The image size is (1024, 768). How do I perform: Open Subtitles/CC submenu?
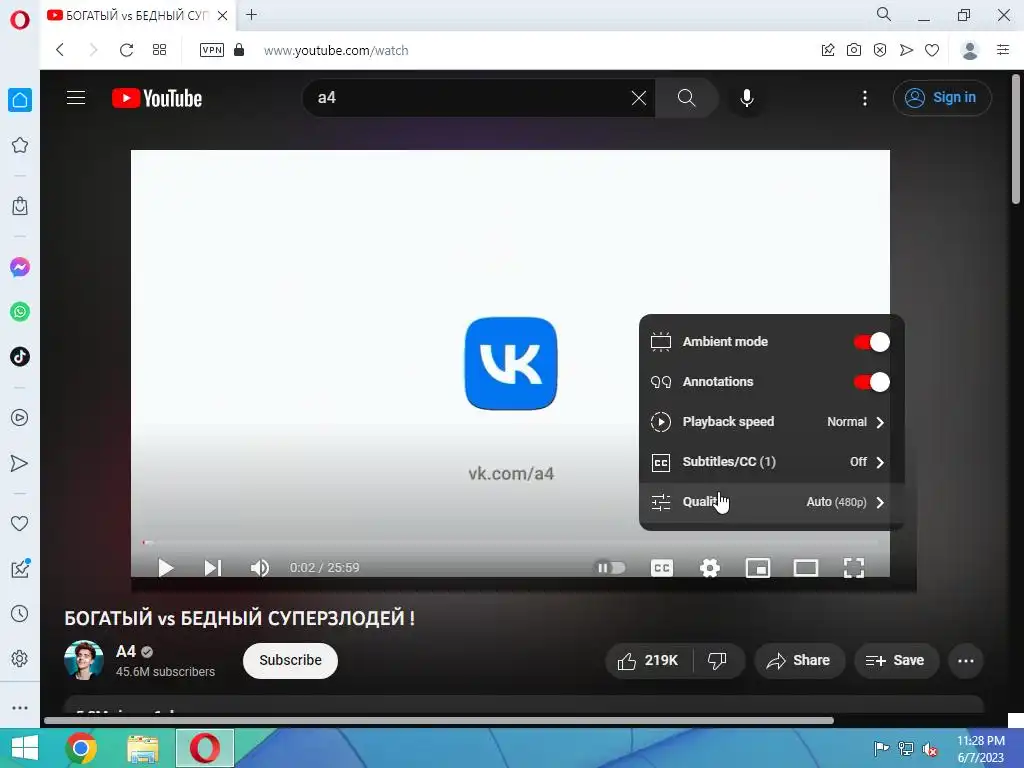click(771, 462)
